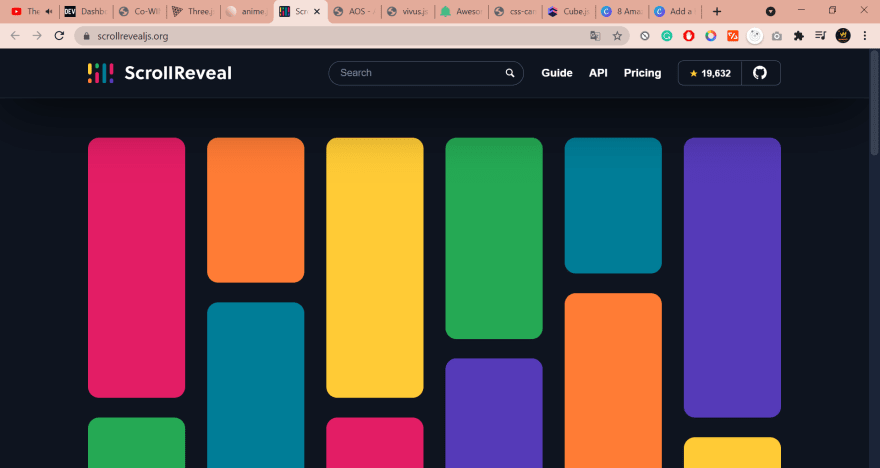880x468 pixels.
Task: Open a new tab with the plus icon
Action: pyautogui.click(x=717, y=11)
